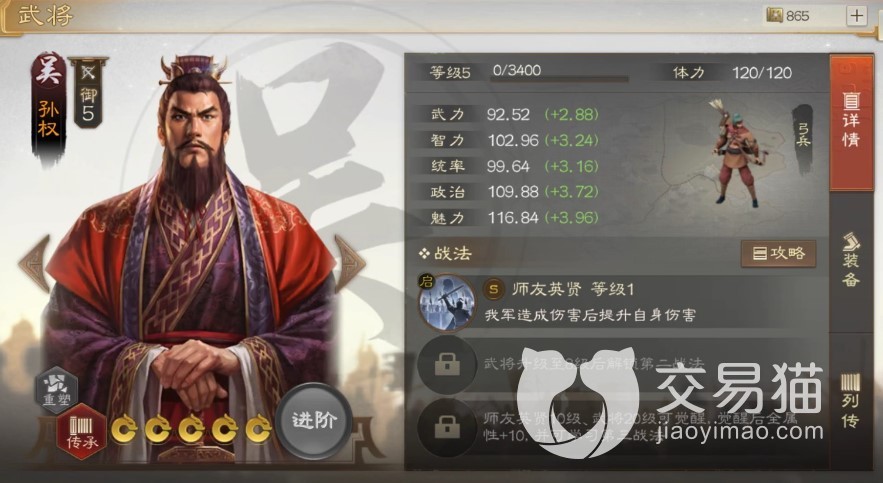This screenshot has height=483, width=883.
Task: Tap the 师友英贤 skill portrait icon
Action: pyautogui.click(x=447, y=302)
